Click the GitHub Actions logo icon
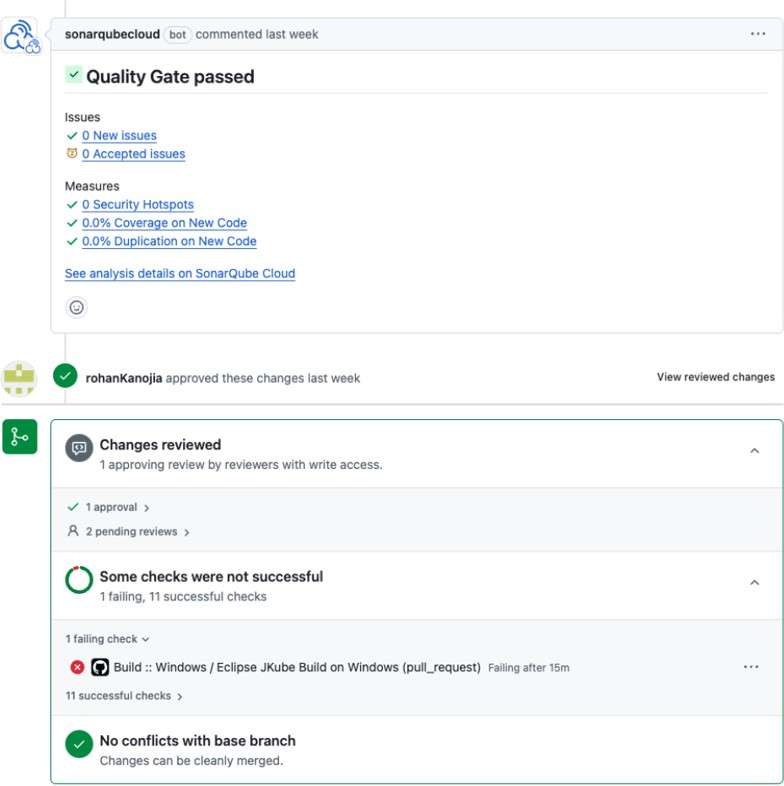 [x=100, y=667]
